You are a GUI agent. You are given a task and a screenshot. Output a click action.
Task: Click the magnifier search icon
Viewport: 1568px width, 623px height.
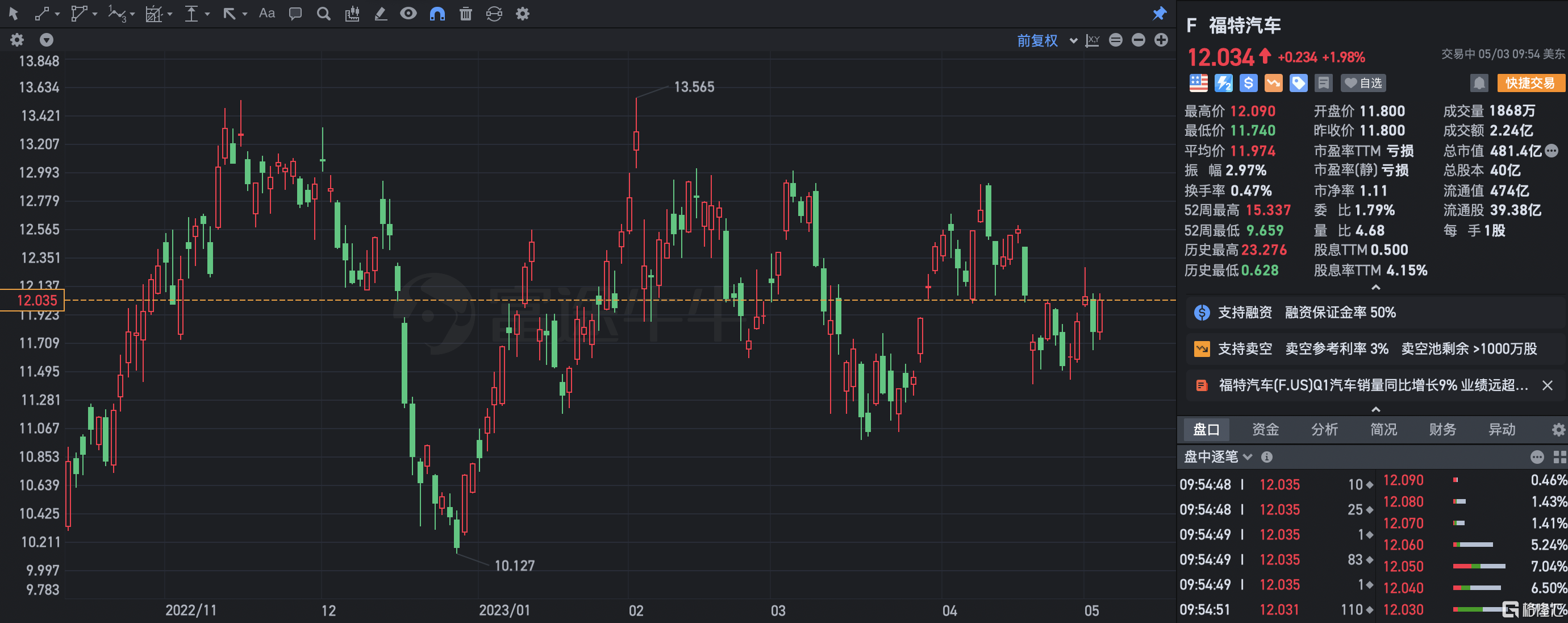tap(324, 14)
